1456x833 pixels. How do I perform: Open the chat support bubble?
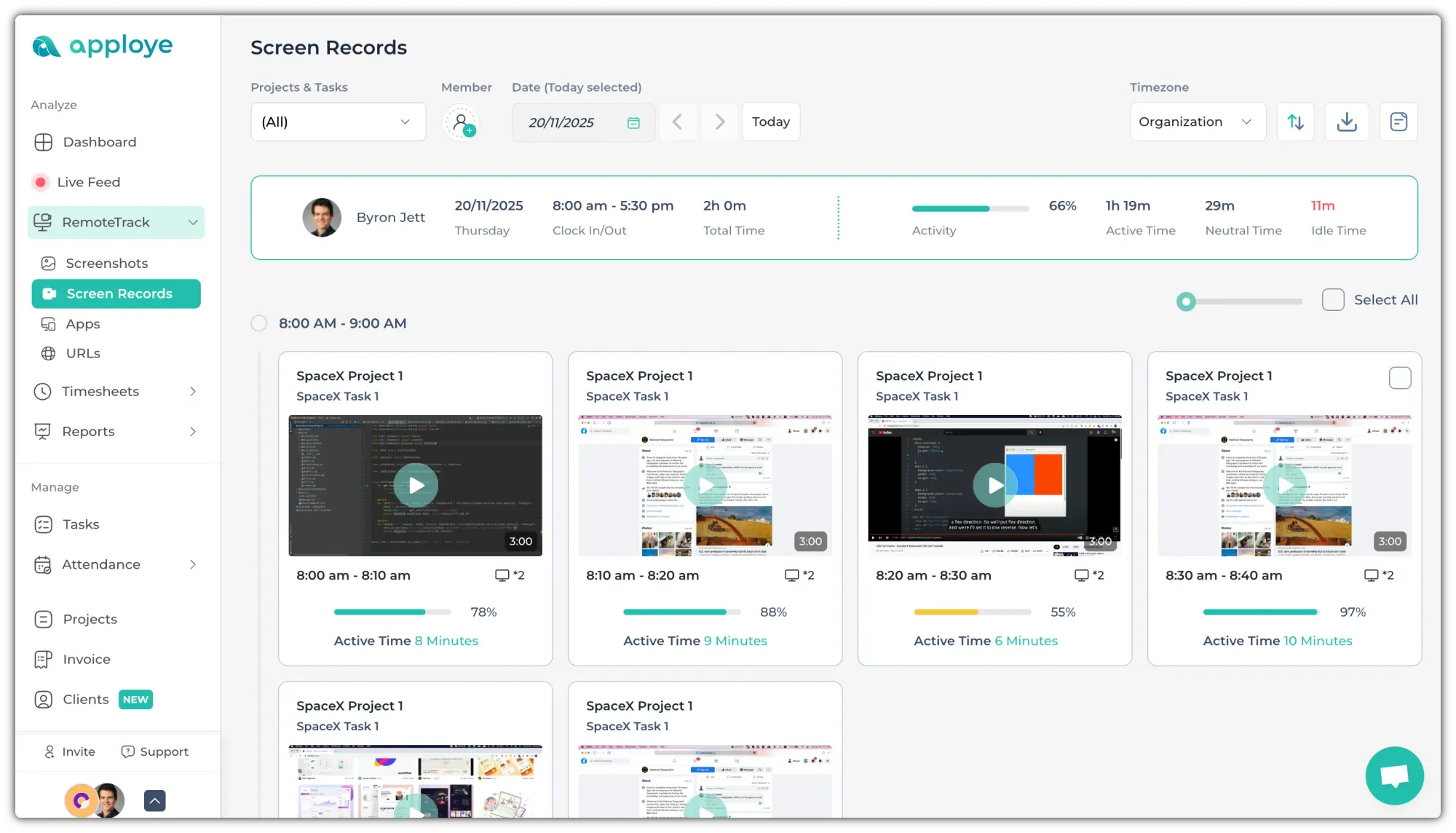coord(1394,775)
